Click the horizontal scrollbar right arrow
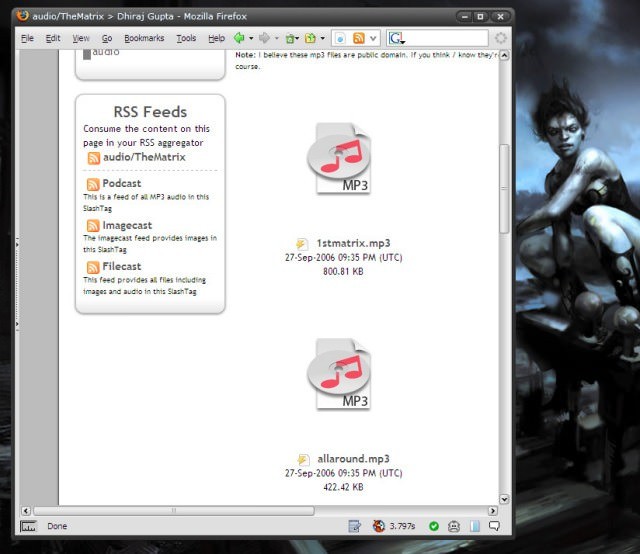 click(493, 511)
